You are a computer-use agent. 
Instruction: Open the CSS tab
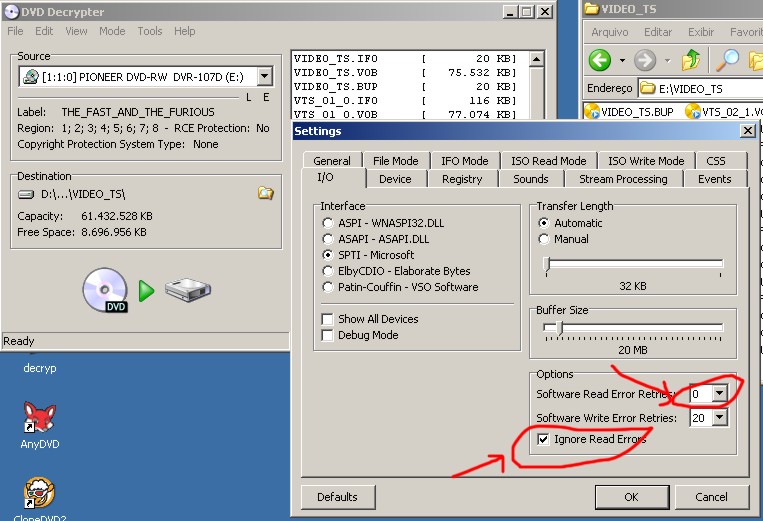716,161
